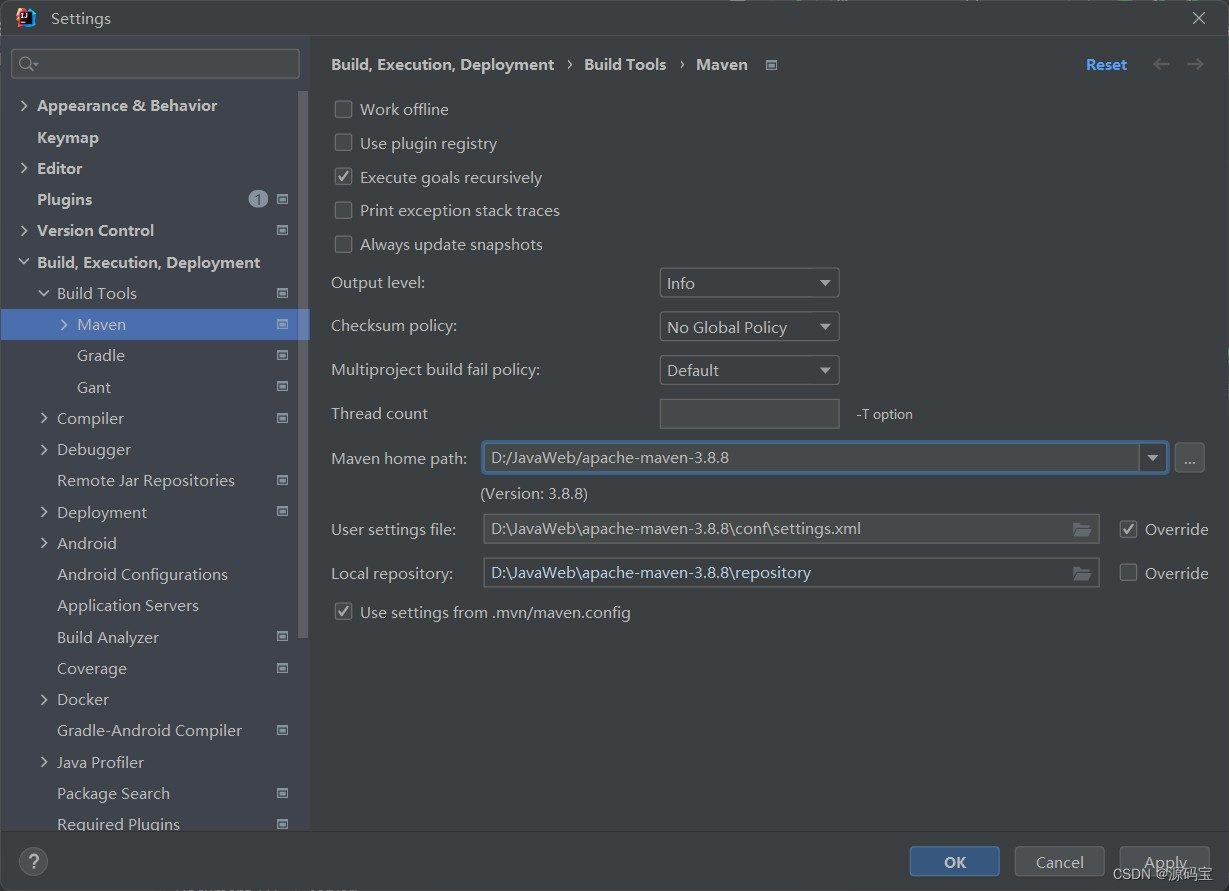This screenshot has height=891, width=1229.
Task: Click the indicator icon next to Plugins badge
Action: pos(282,199)
